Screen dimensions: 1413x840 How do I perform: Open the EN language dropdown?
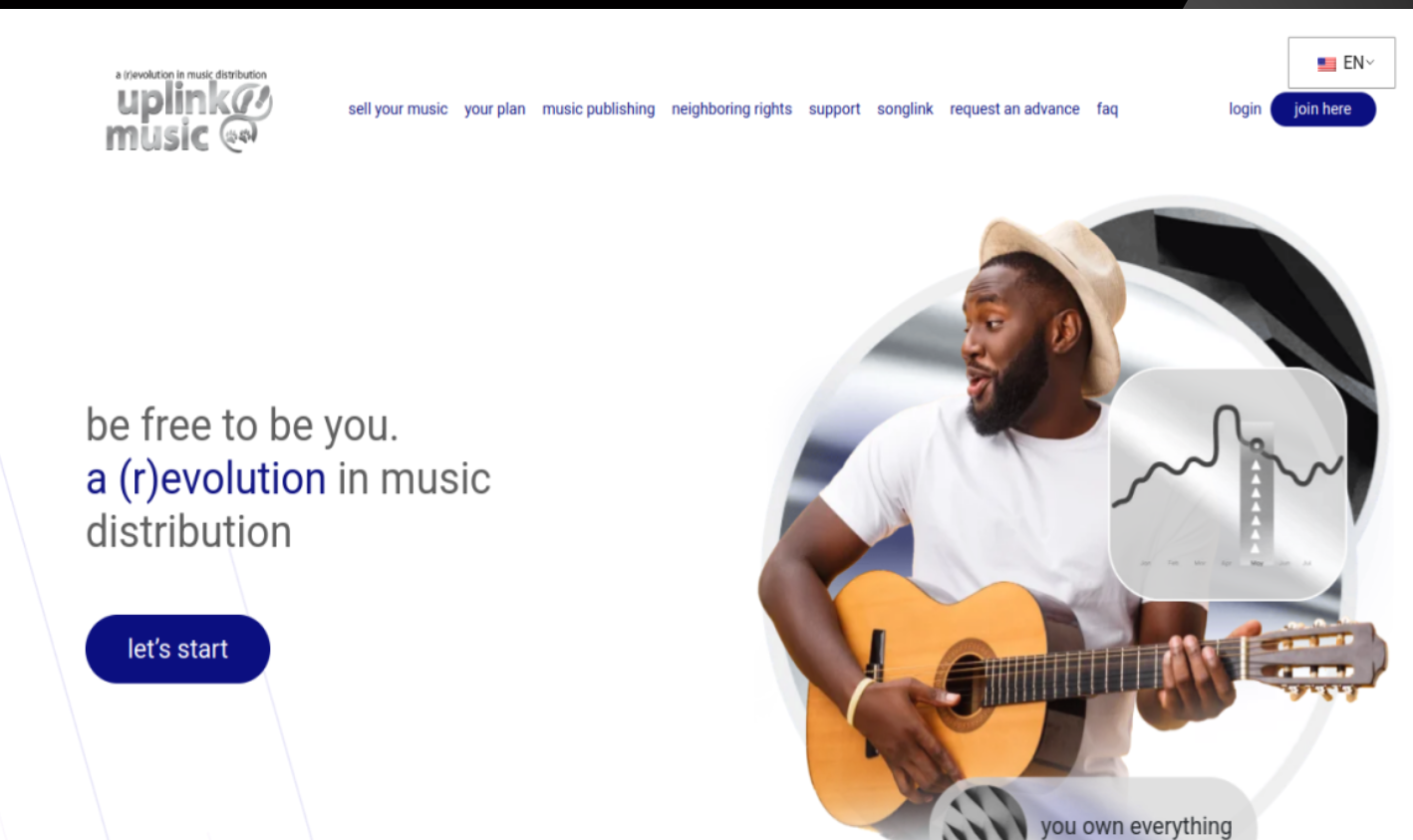coord(1341,63)
